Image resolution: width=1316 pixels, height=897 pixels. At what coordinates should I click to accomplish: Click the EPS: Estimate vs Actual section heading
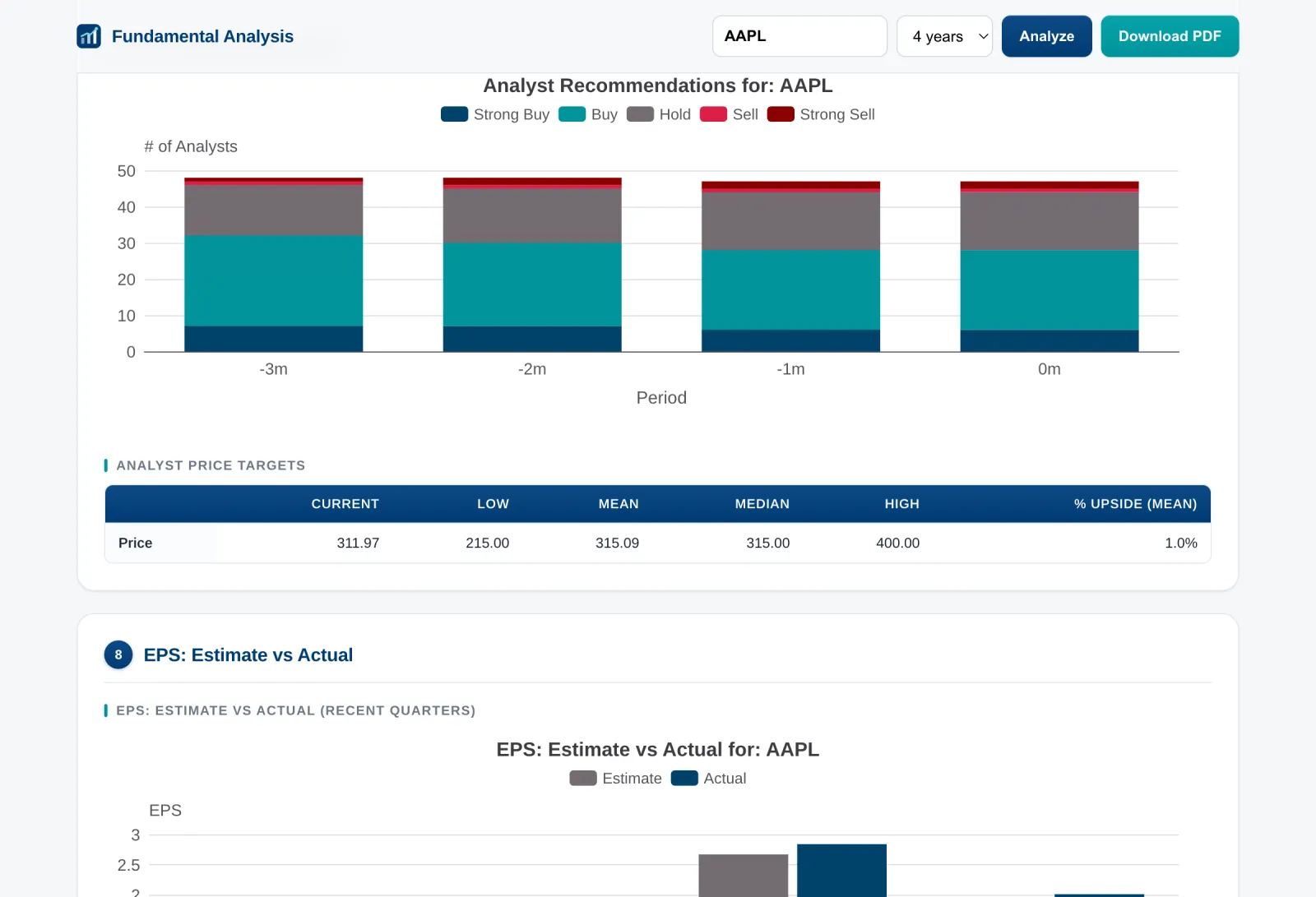click(x=248, y=654)
